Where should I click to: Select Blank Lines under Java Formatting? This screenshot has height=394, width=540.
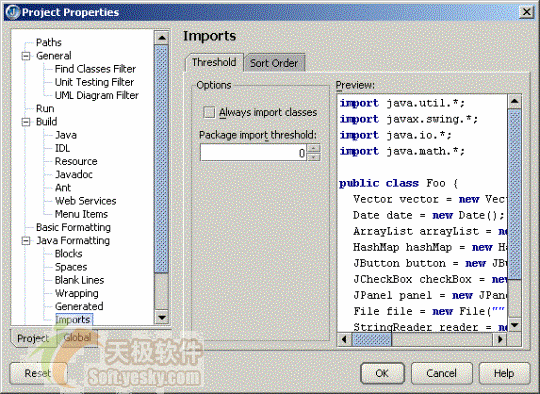tap(80, 280)
